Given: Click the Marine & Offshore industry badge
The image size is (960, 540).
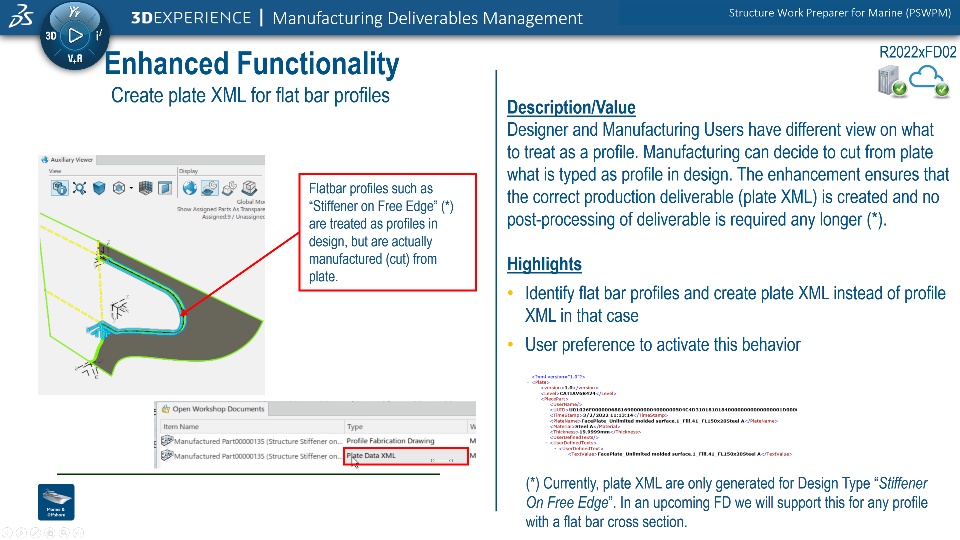Looking at the screenshot, I should click(56, 502).
